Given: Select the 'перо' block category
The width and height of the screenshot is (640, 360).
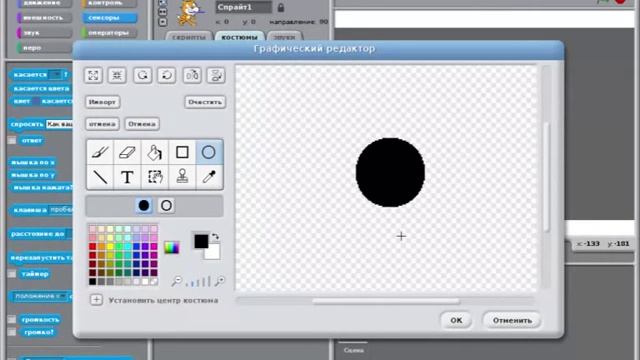Looking at the screenshot, I should click(44, 48).
